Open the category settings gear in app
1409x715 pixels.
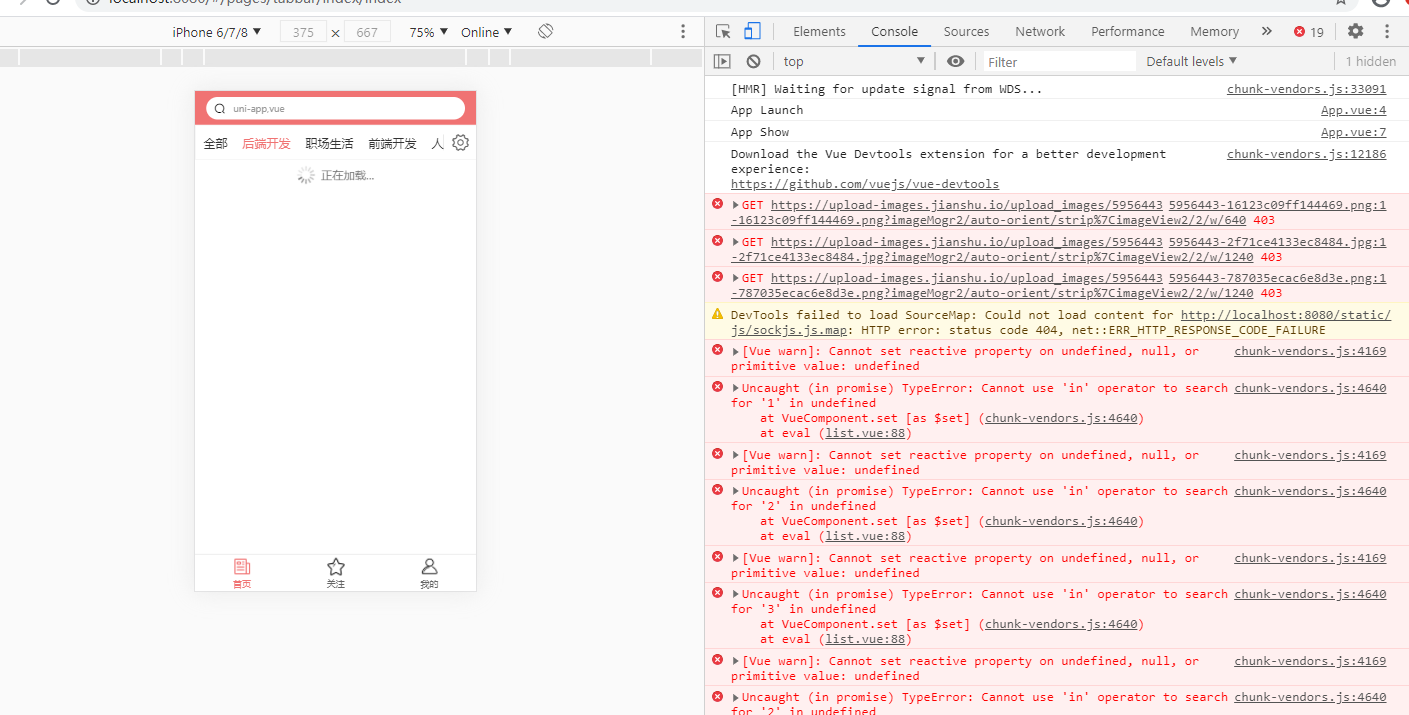(460, 143)
